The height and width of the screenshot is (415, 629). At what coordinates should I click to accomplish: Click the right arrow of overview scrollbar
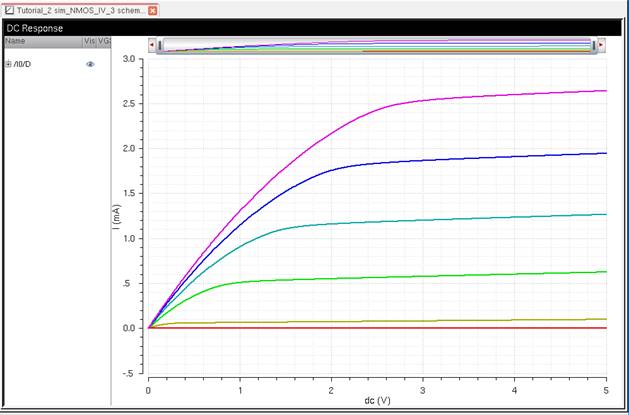tap(605, 45)
